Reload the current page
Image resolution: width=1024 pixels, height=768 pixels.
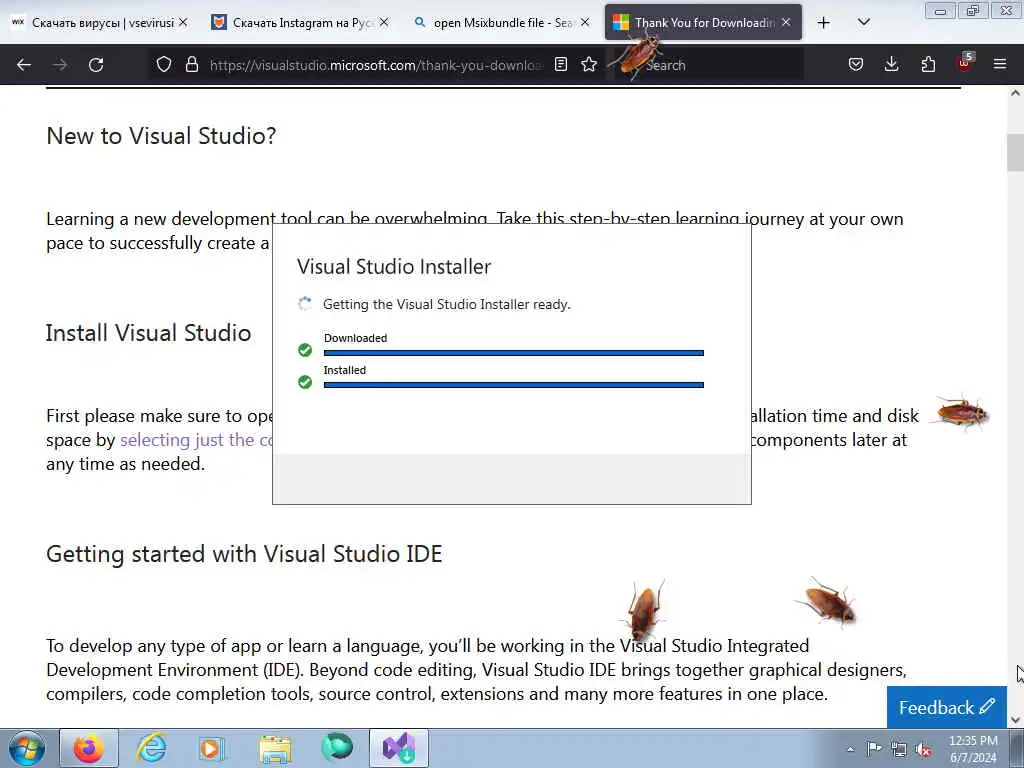pyautogui.click(x=96, y=65)
